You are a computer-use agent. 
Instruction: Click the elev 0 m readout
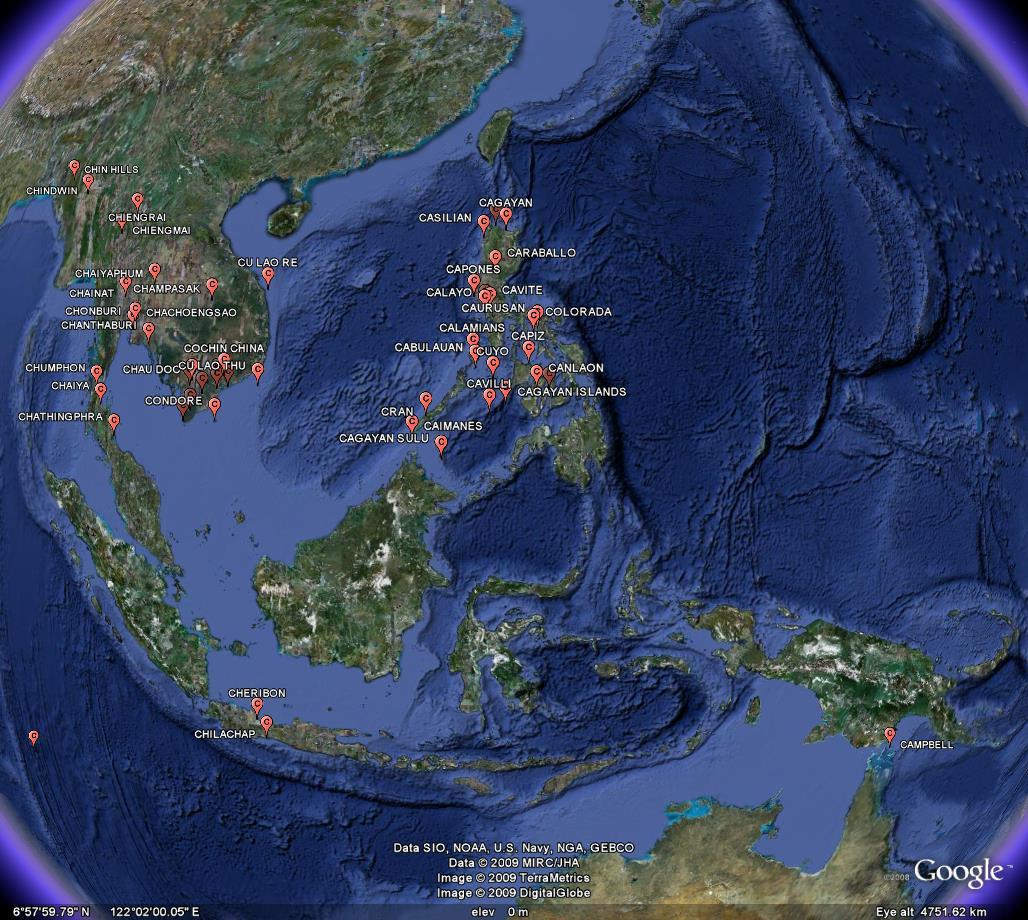[x=500, y=911]
